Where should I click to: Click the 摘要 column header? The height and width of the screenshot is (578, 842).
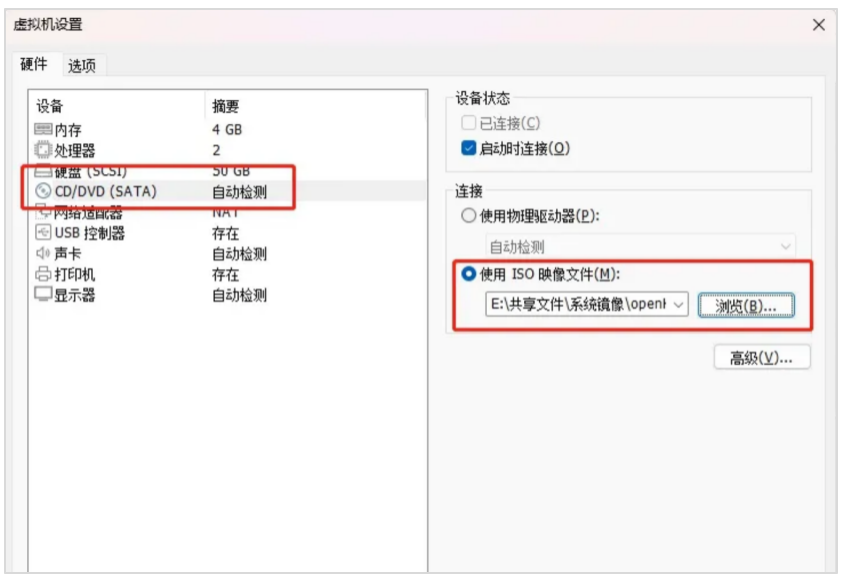point(226,106)
